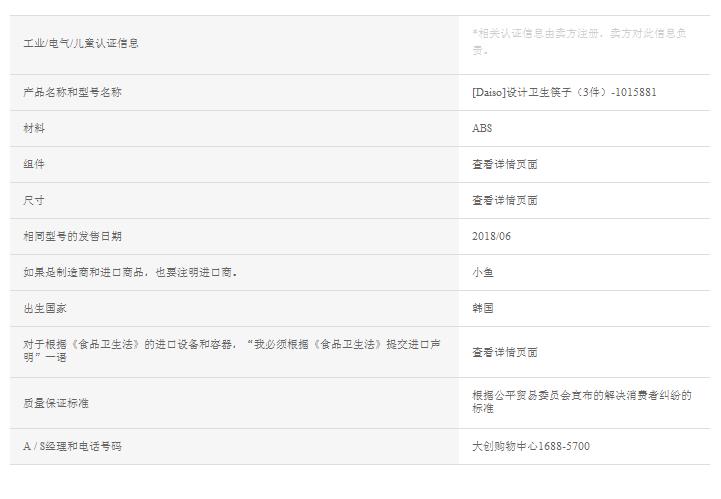Click the 材料 row label
Screen dimensions: 721x499
pos(34,128)
